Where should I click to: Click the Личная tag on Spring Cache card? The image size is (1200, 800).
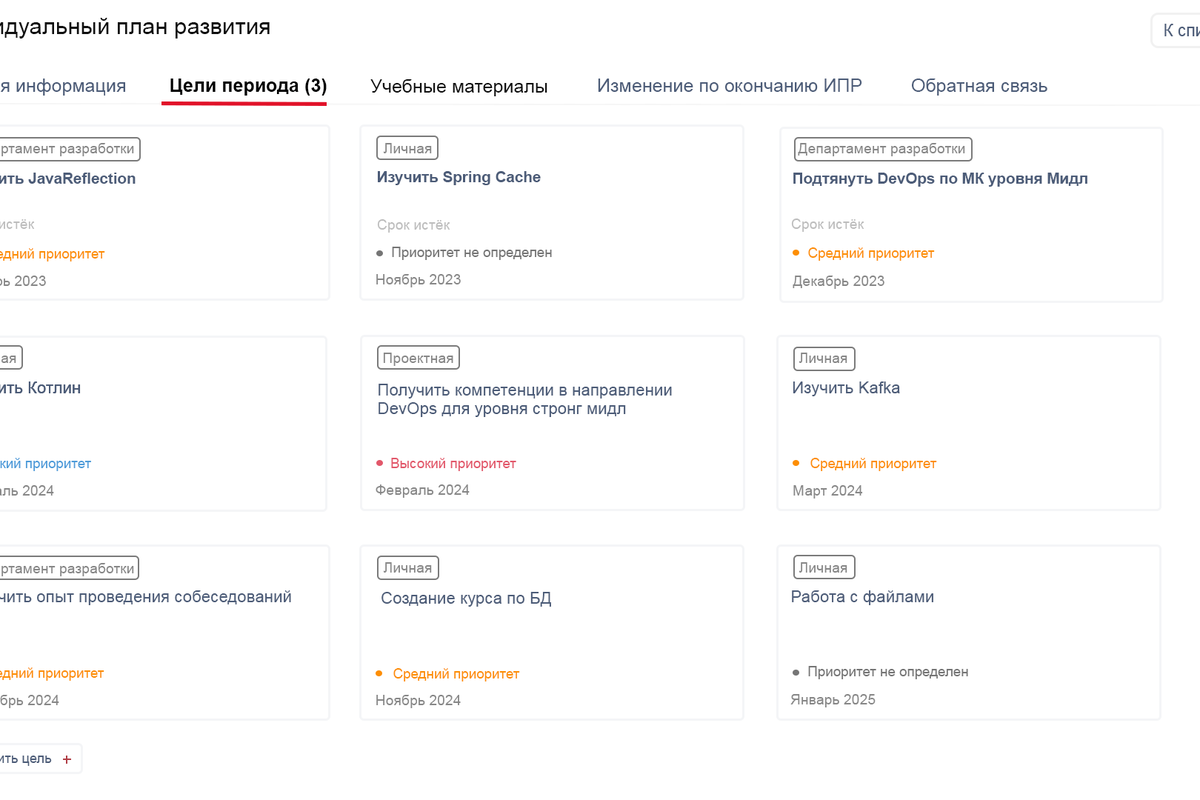[407, 148]
